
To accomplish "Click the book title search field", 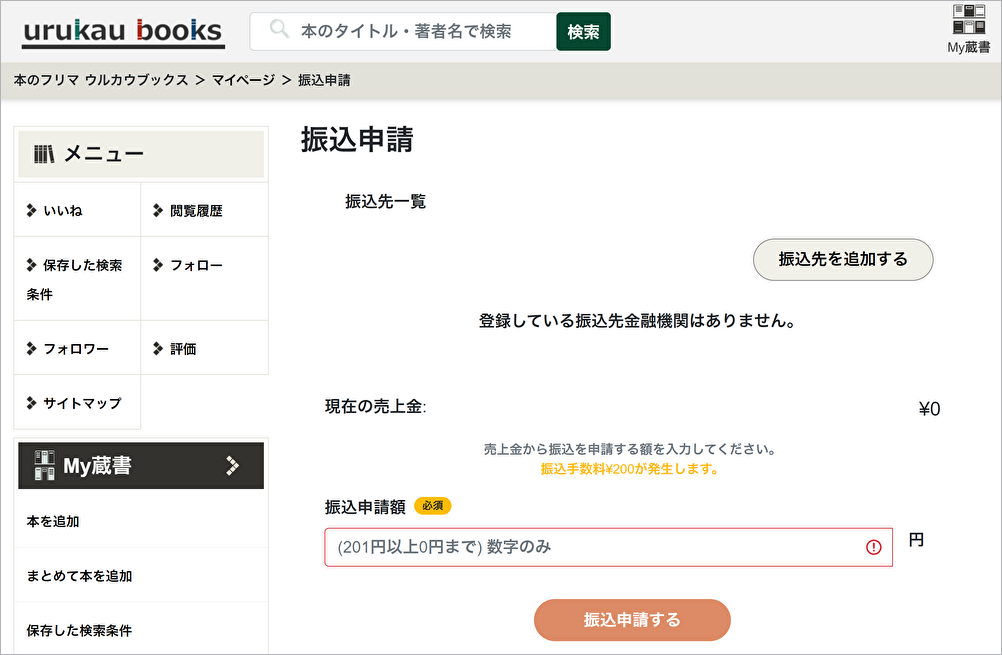I will tap(420, 31).
